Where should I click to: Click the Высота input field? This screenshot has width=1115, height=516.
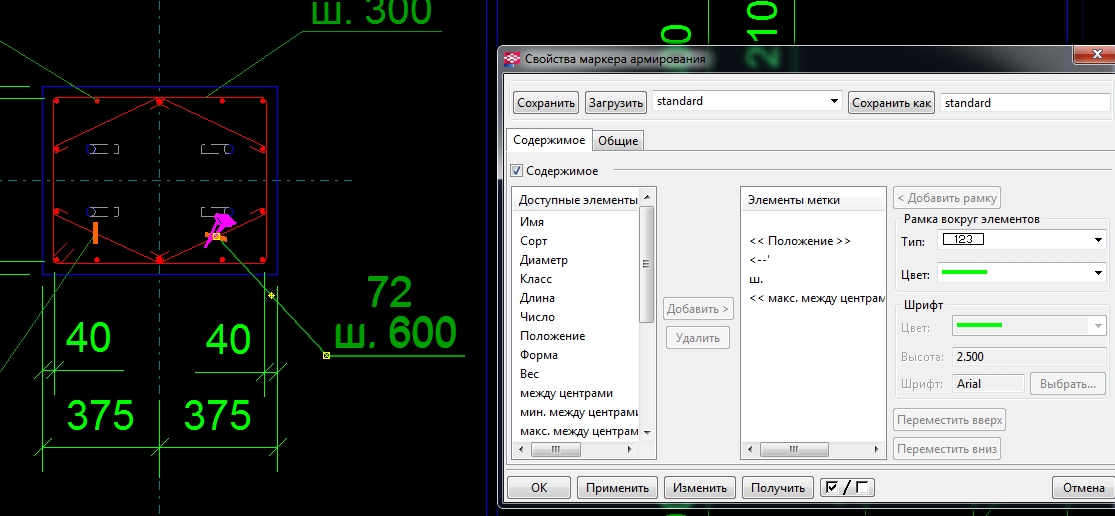tap(1028, 356)
